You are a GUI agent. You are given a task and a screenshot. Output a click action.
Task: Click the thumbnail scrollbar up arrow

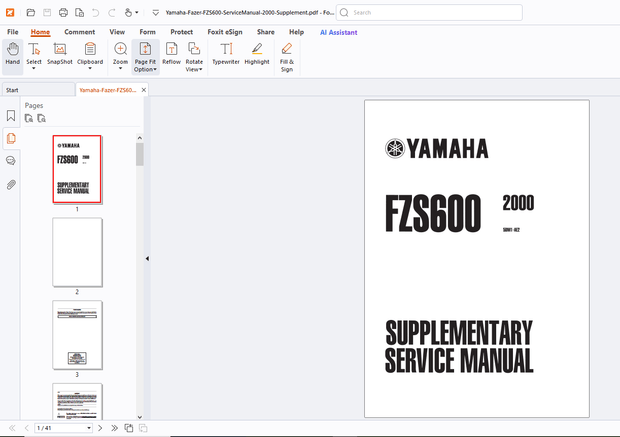click(140, 138)
